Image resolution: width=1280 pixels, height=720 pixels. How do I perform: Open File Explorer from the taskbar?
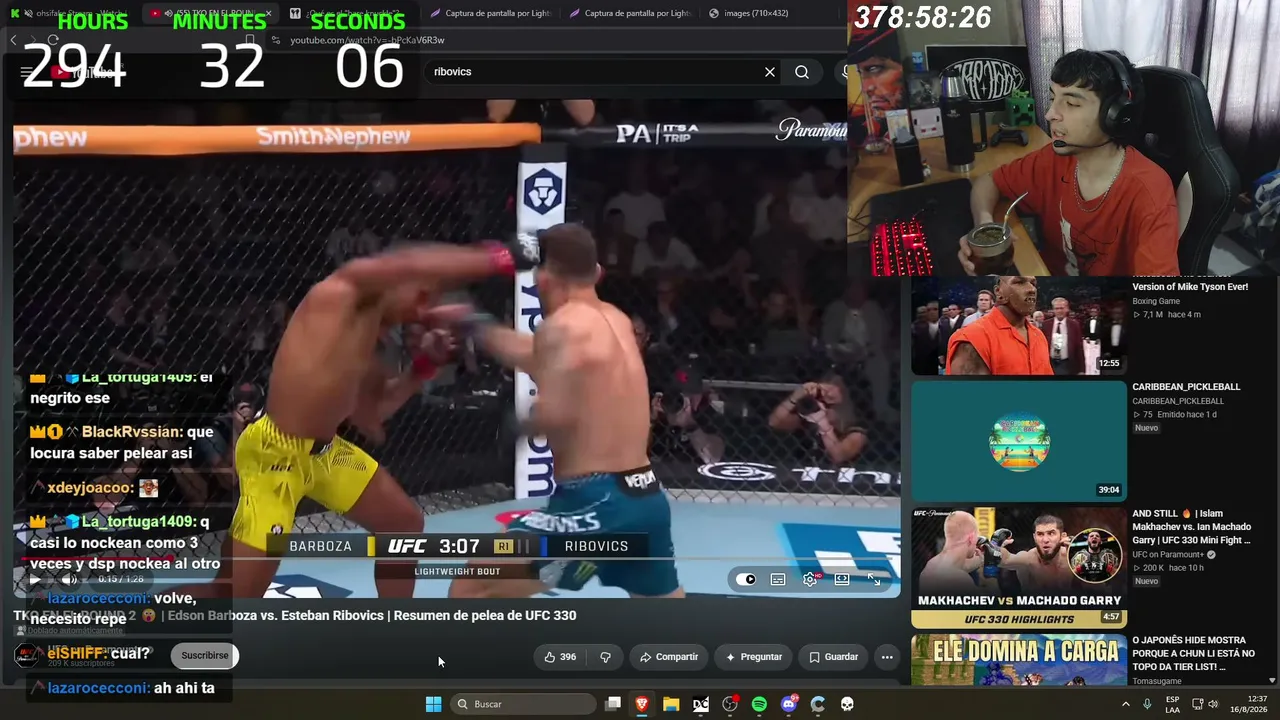671,704
